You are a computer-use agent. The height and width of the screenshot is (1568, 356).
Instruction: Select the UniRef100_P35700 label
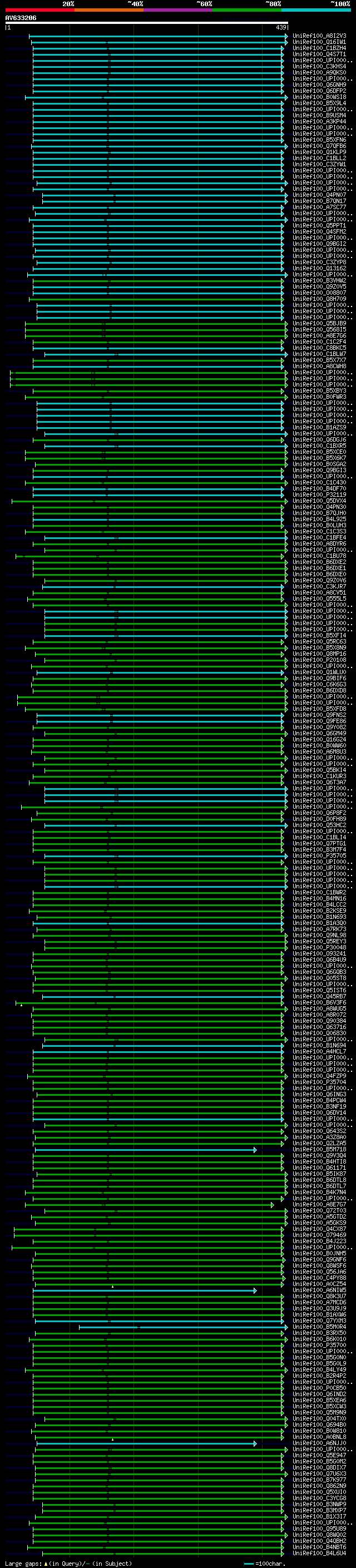[x=319, y=1344]
